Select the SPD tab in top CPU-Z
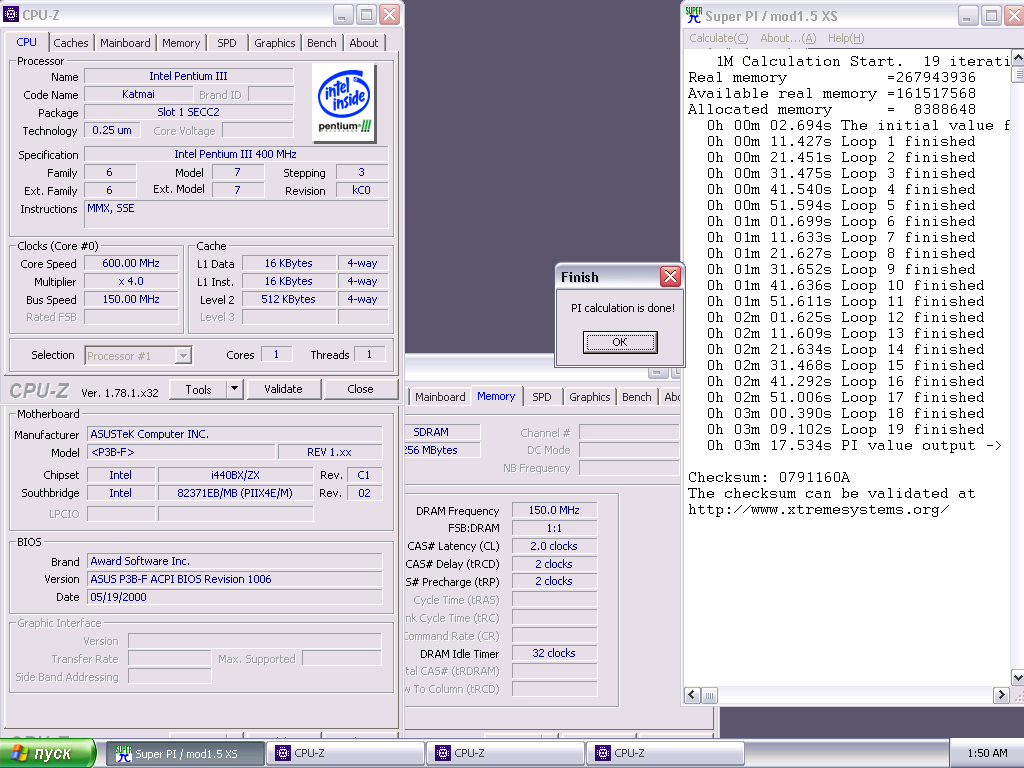Image resolution: width=1024 pixels, height=768 pixels. (227, 43)
